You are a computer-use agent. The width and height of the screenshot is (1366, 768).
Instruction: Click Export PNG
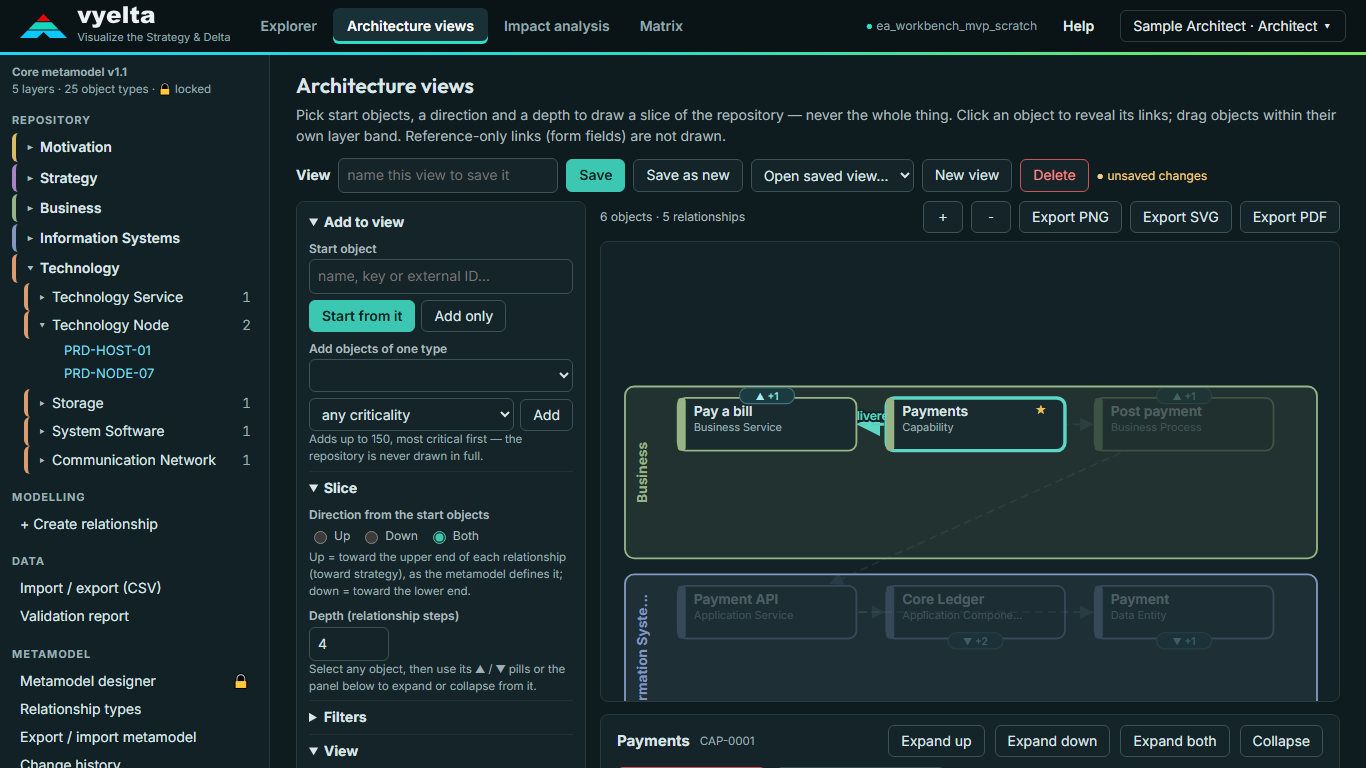tap(1070, 217)
